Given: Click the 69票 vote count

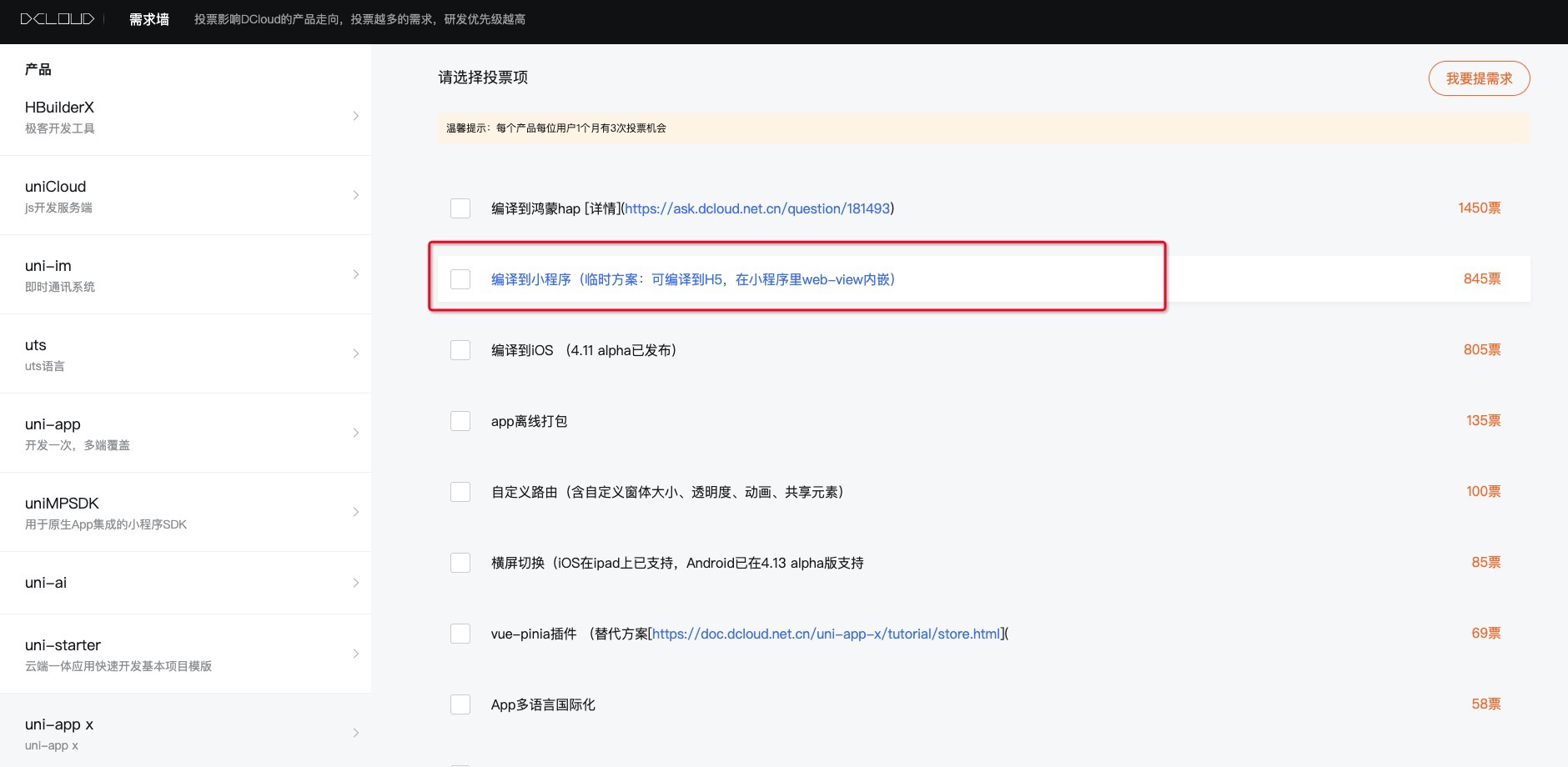Looking at the screenshot, I should [1486, 634].
